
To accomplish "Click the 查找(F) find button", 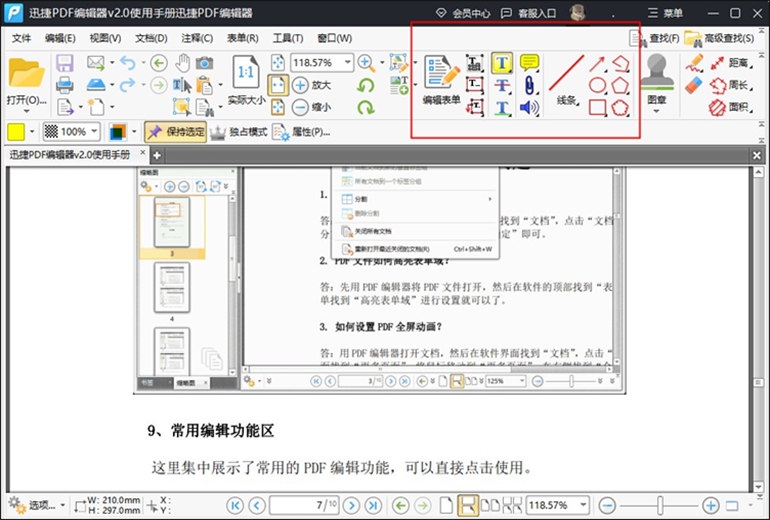I will (655, 38).
